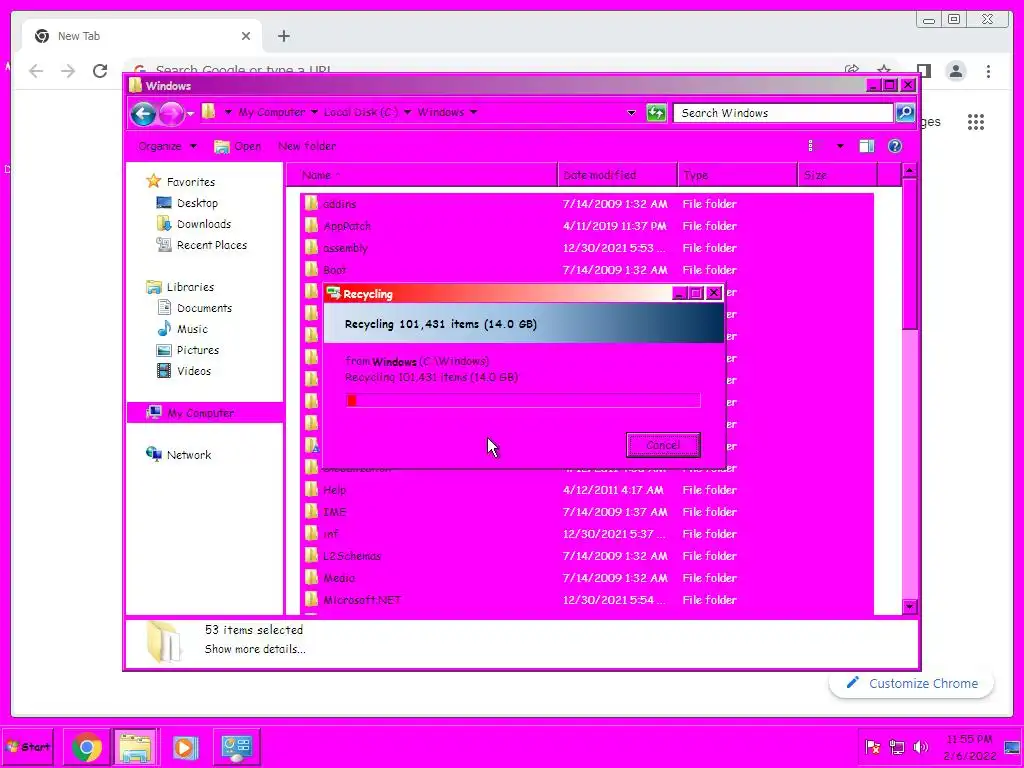This screenshot has width=1024, height=768.
Task: Toggle the preview pane icon in the explorer
Action: click(x=867, y=146)
